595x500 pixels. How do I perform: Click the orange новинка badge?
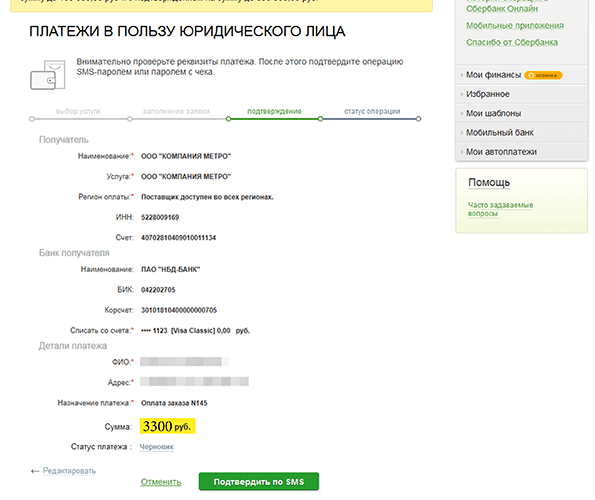543,75
